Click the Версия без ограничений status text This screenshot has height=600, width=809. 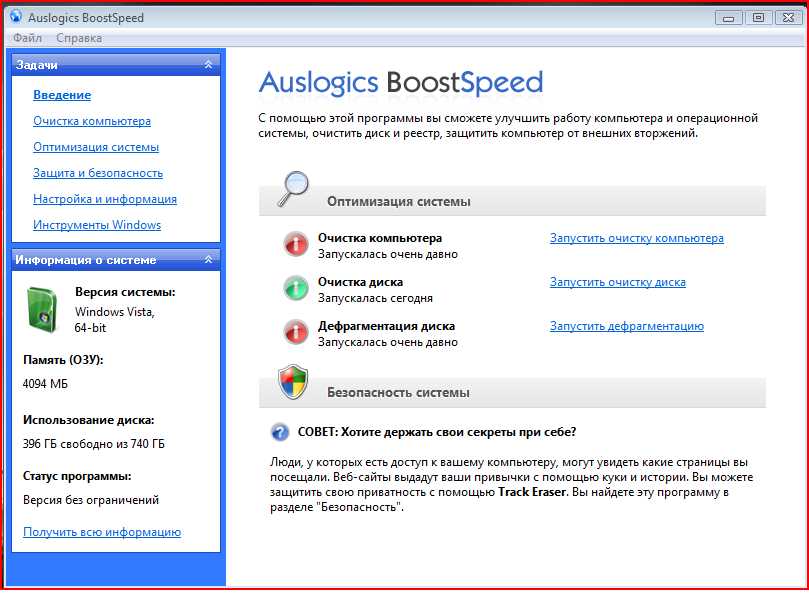point(91,500)
